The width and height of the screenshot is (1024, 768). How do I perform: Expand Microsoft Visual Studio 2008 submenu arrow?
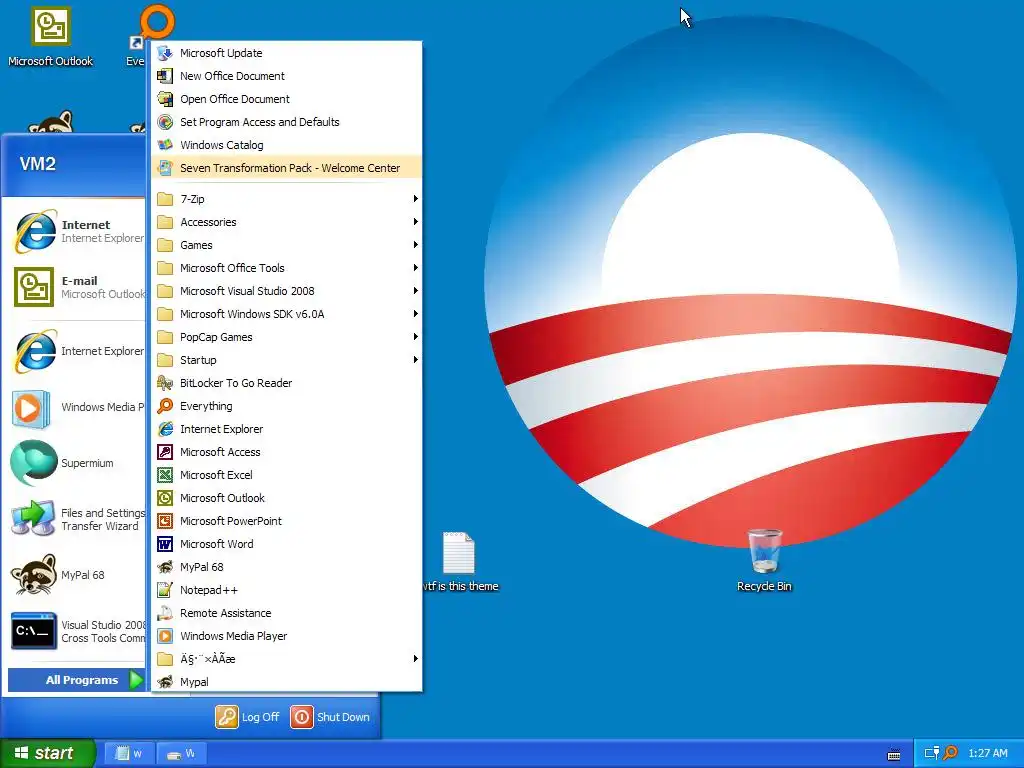415,291
